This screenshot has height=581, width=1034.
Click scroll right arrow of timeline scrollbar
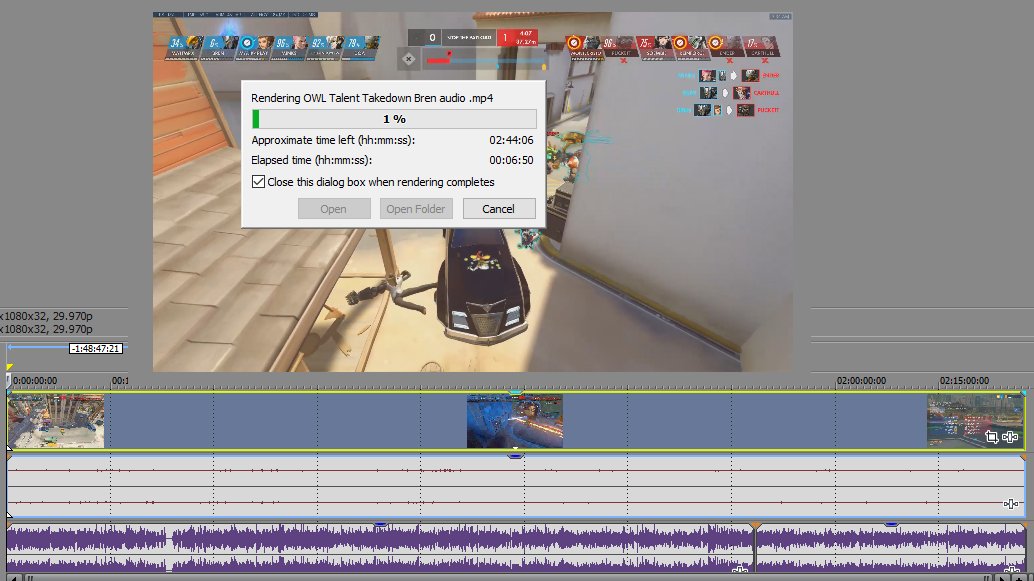click(1002, 578)
